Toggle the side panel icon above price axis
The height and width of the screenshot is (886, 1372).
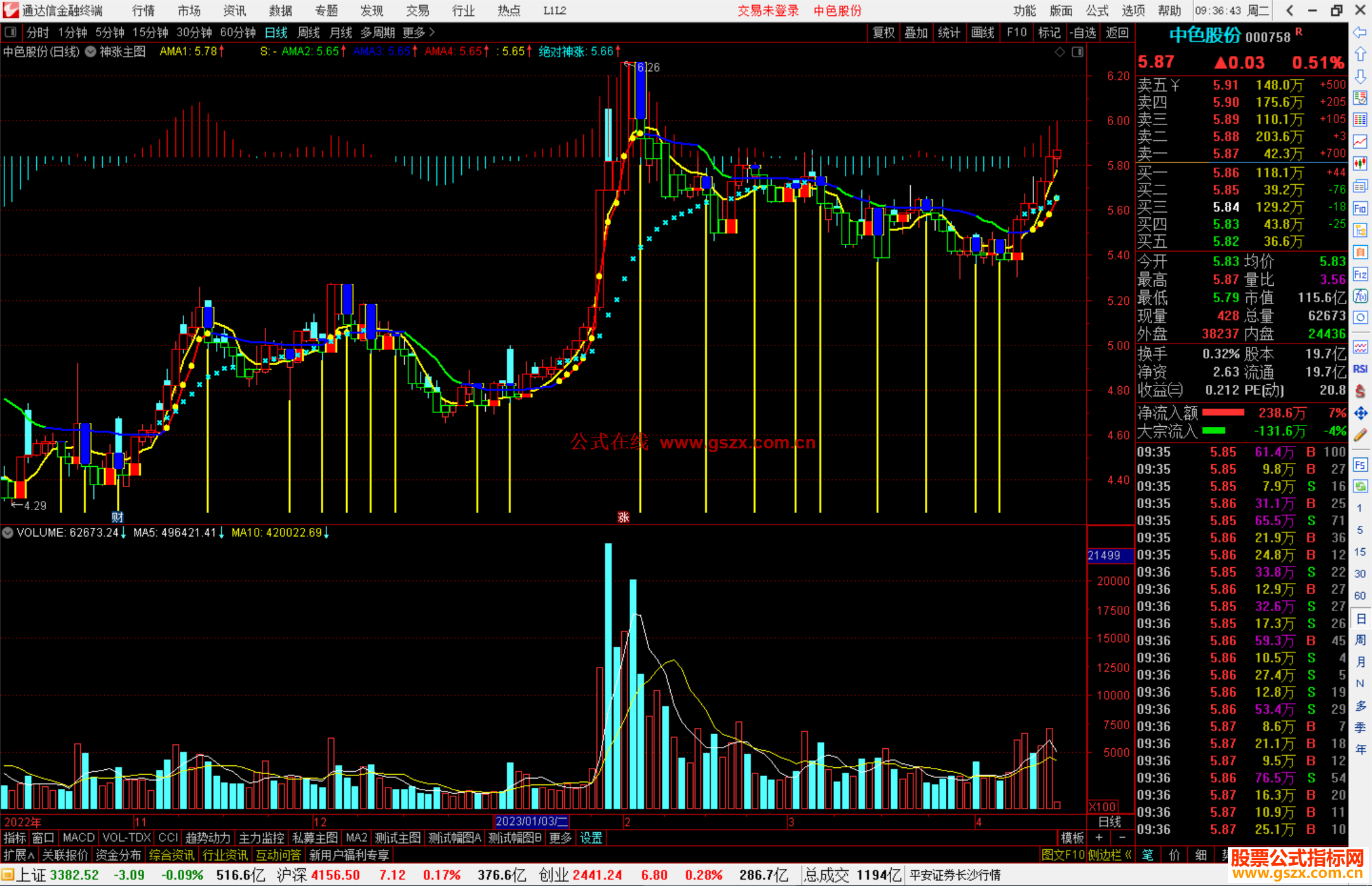pyautogui.click(x=1077, y=52)
